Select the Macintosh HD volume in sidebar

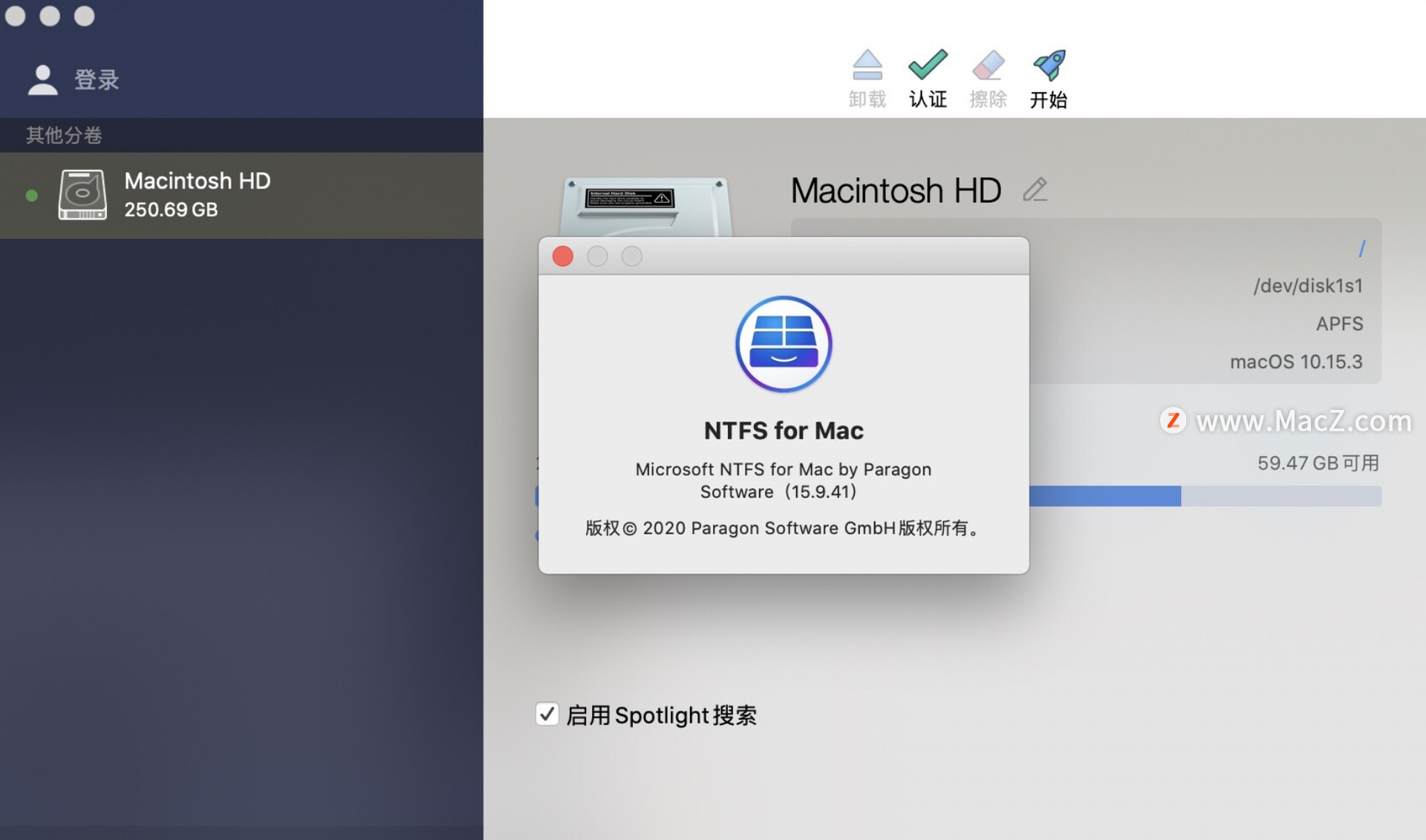pyautogui.click(x=241, y=195)
